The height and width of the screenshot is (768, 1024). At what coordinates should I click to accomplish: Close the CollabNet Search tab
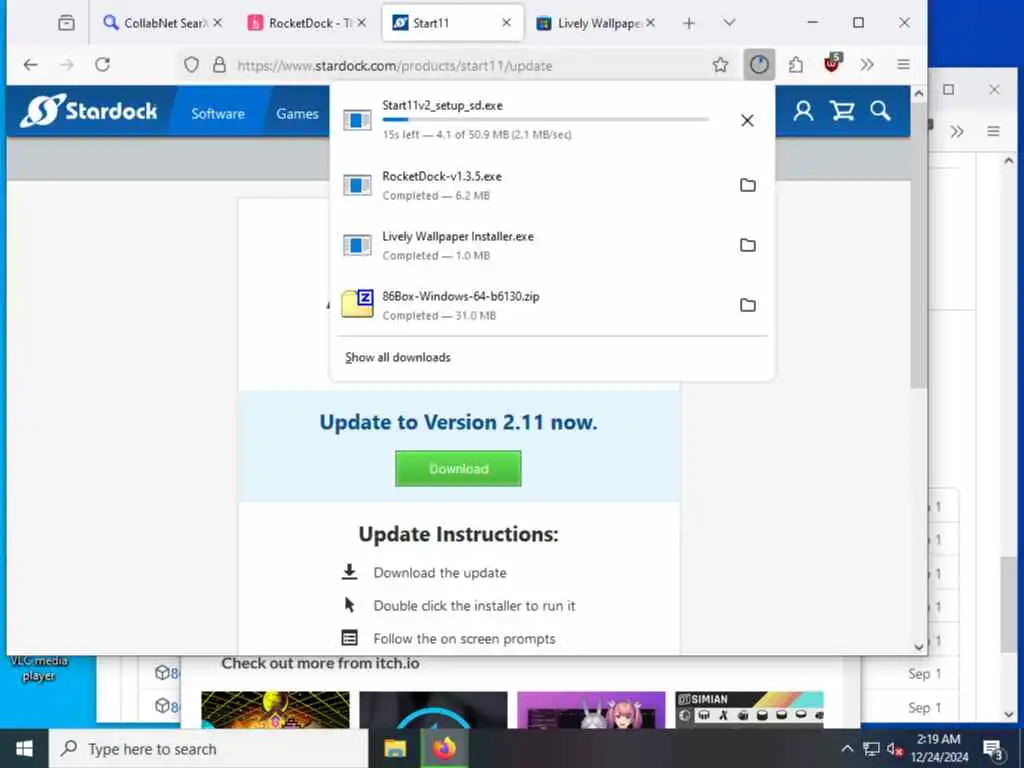click(x=217, y=23)
